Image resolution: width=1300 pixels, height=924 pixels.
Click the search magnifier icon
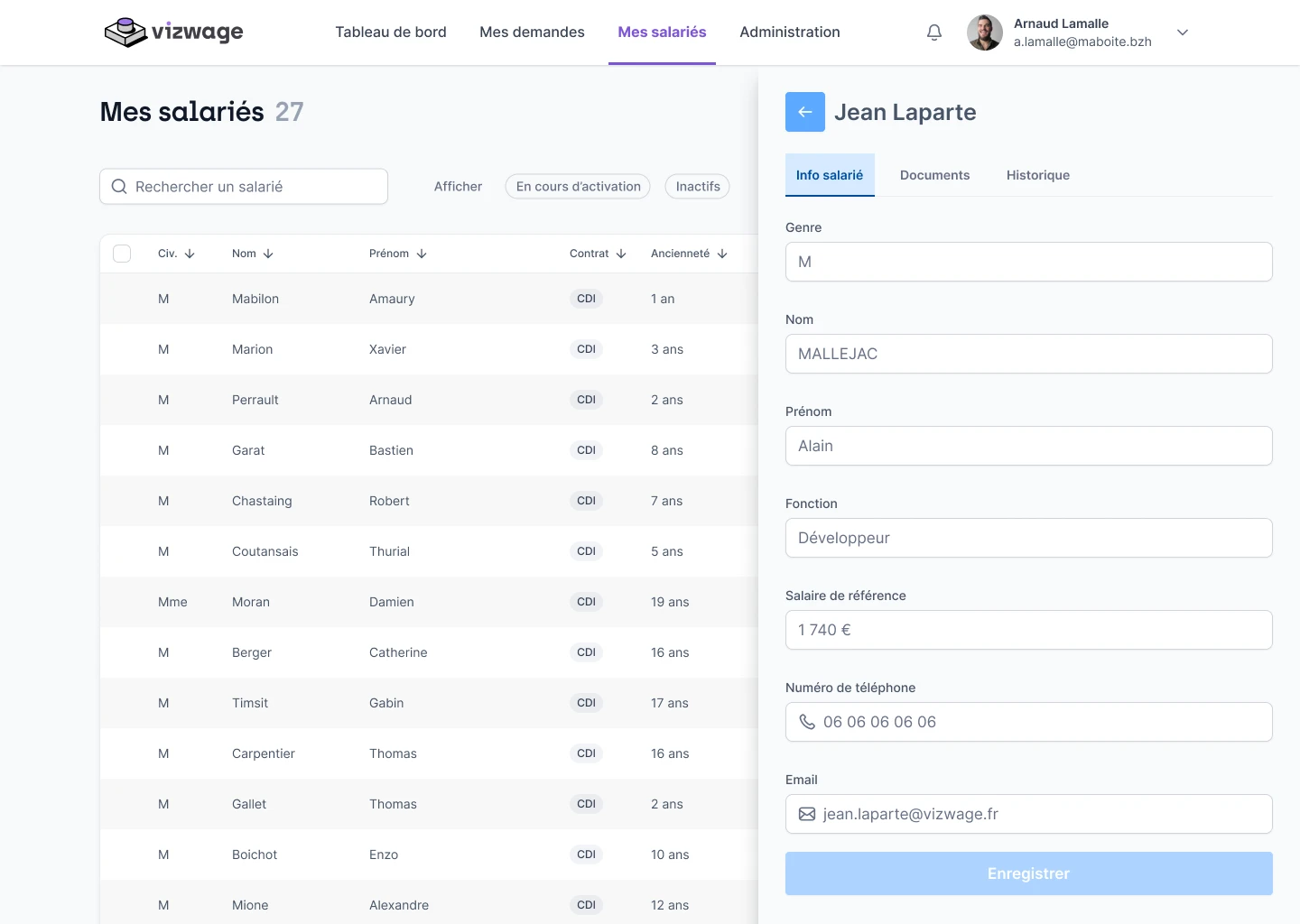(119, 187)
